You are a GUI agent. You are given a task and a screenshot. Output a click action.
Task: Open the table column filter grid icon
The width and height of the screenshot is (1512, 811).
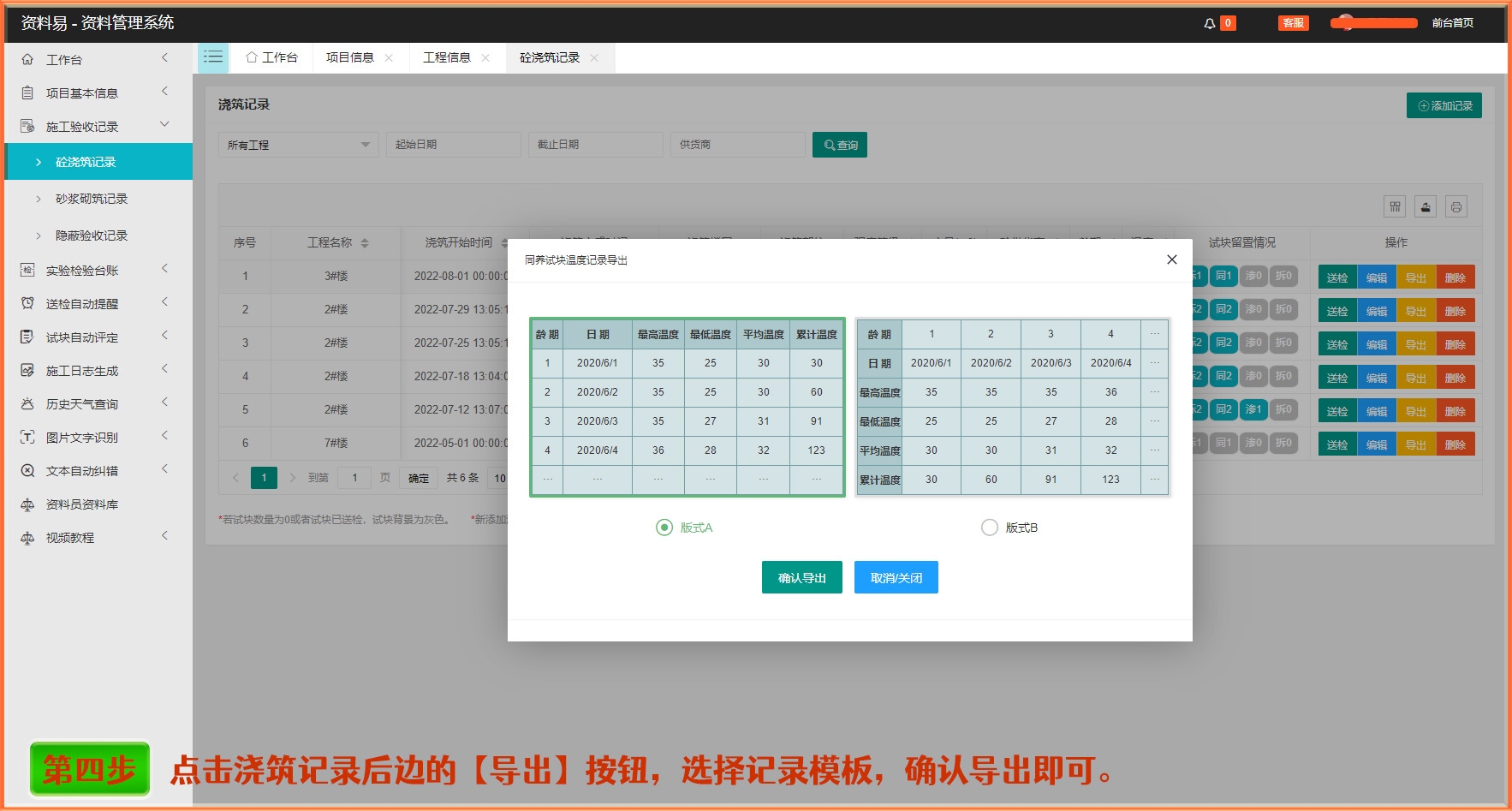tap(1395, 206)
